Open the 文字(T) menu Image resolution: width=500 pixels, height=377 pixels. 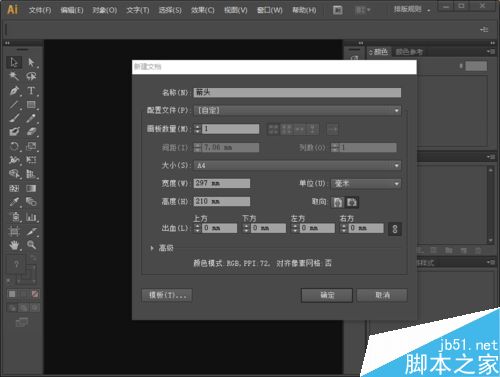click(138, 10)
